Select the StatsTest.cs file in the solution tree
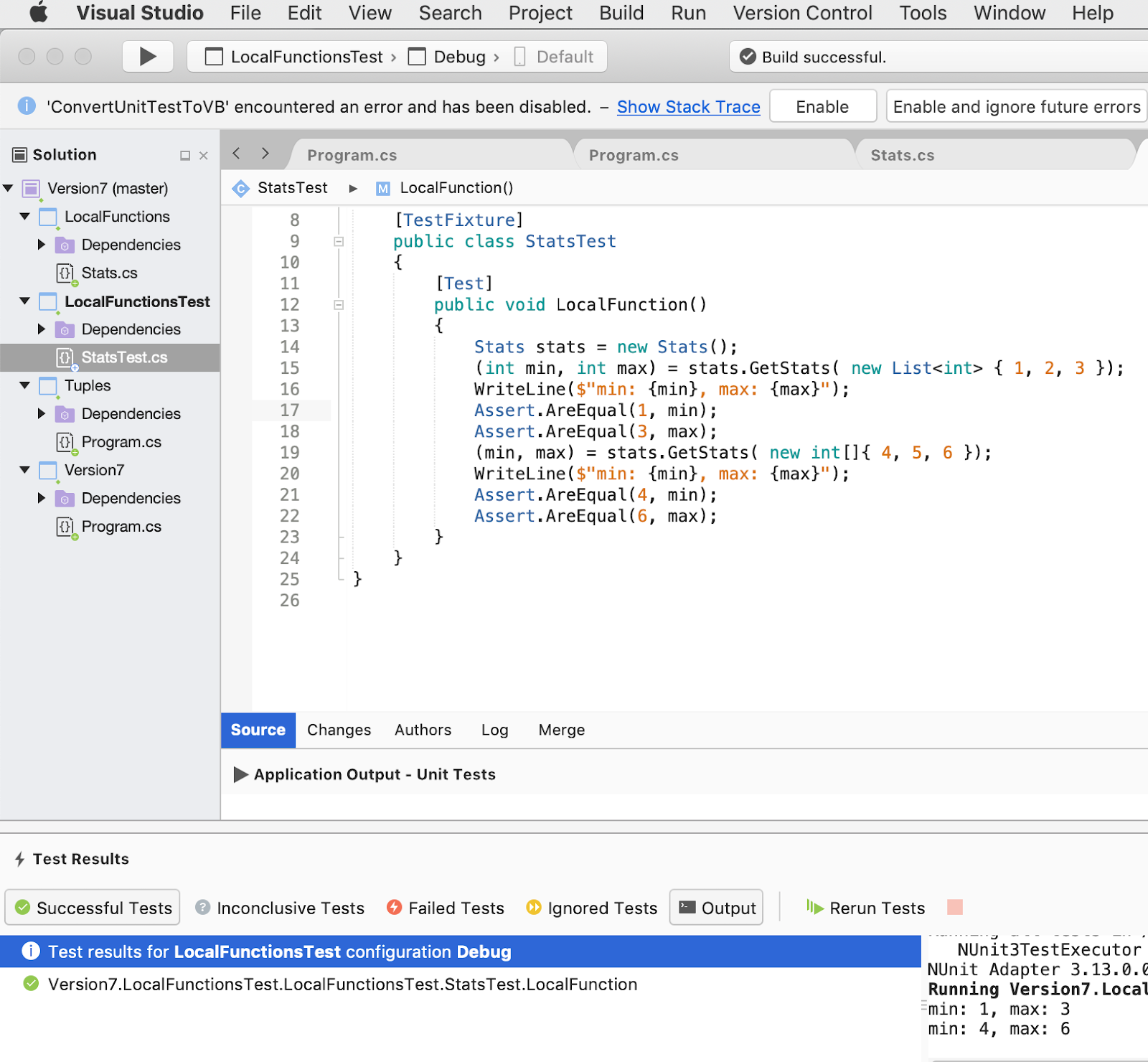The image size is (1148, 1062). coord(110,357)
